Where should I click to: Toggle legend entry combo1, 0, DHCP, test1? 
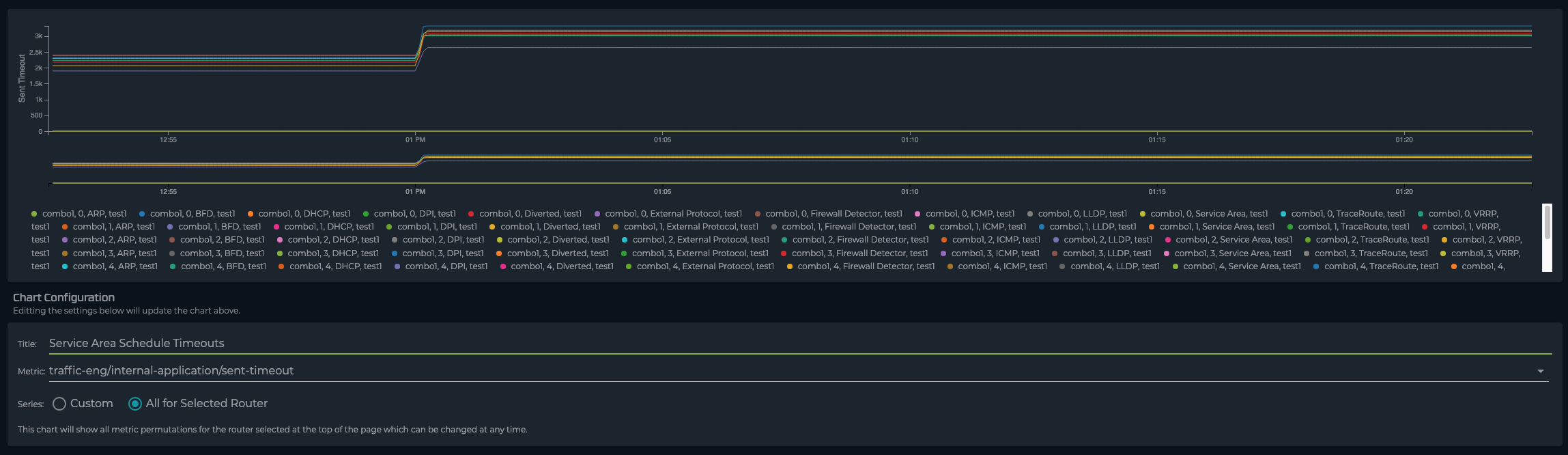[299, 214]
